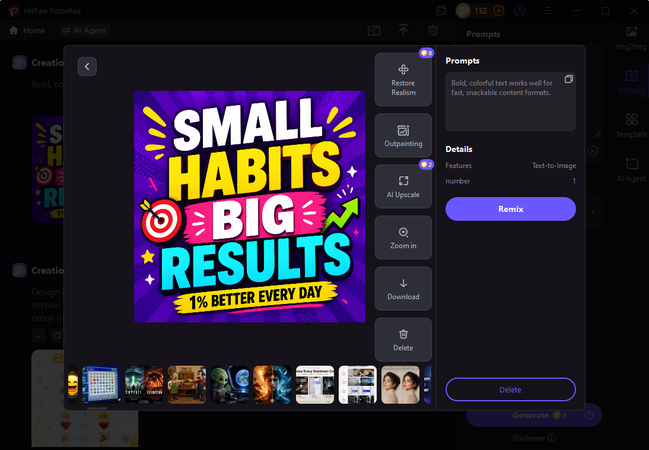
Task: Choose the emoji grid thumbnail
Action: click(101, 385)
